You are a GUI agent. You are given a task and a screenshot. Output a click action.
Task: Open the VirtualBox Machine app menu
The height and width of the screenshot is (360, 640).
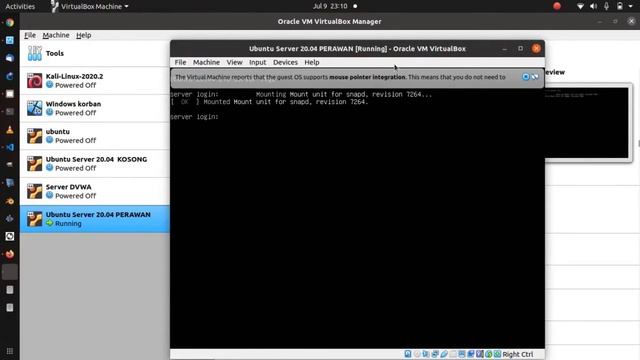point(89,6)
